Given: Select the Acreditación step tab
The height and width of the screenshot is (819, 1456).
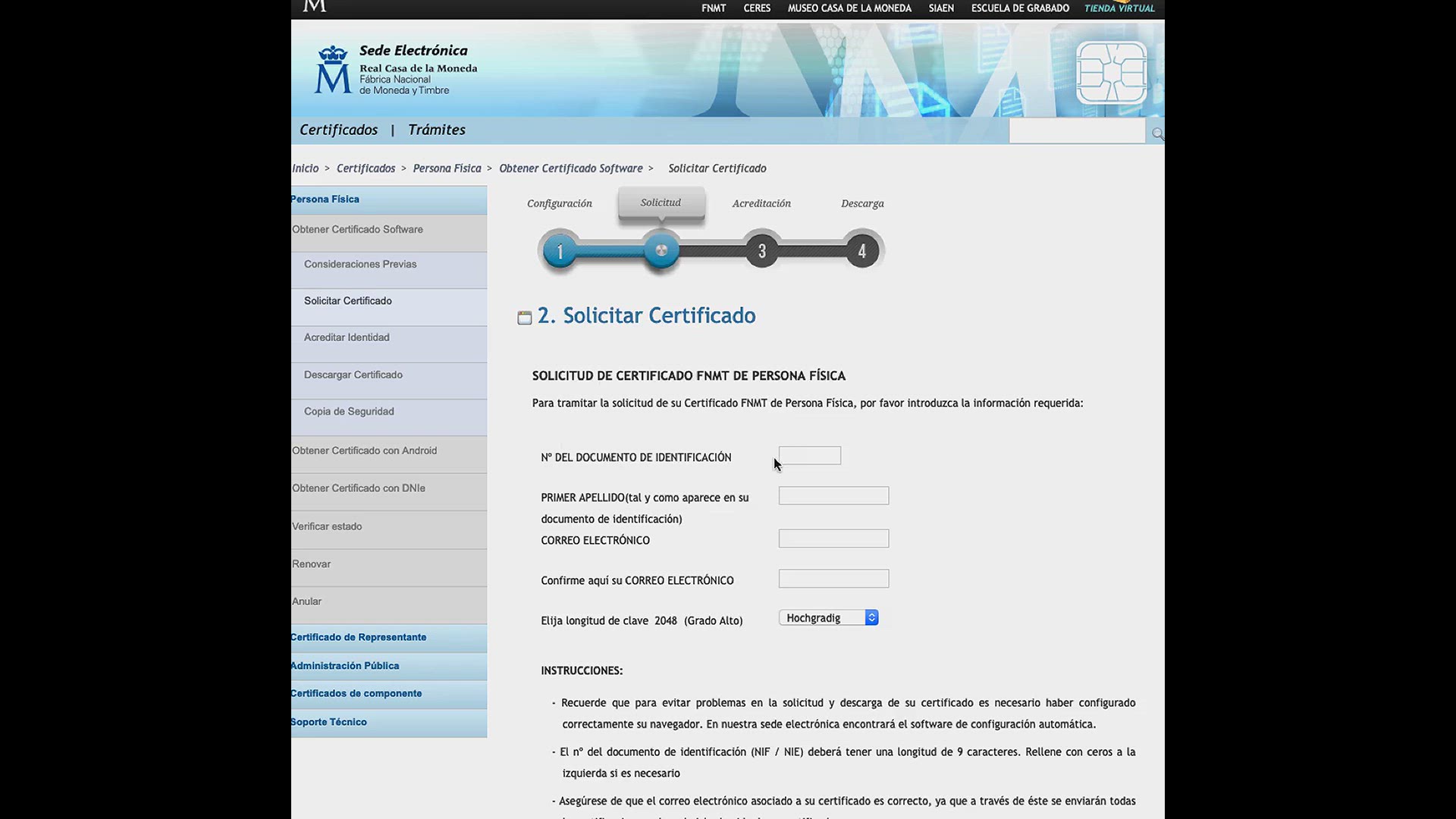Looking at the screenshot, I should point(761,203).
